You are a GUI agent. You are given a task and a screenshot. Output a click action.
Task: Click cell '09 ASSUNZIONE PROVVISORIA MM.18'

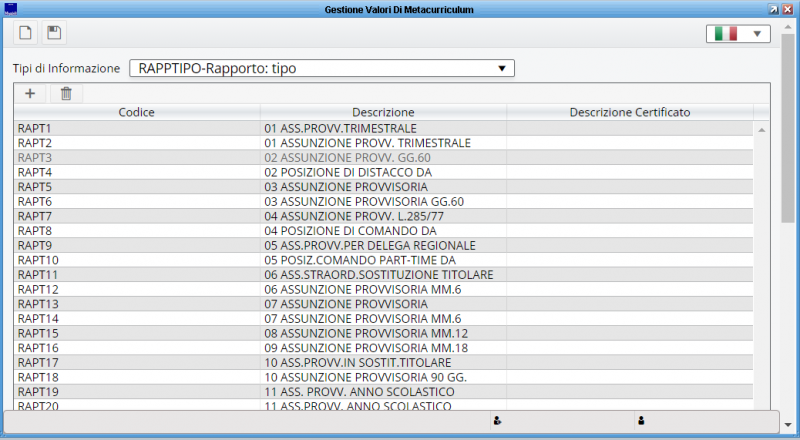384,348
